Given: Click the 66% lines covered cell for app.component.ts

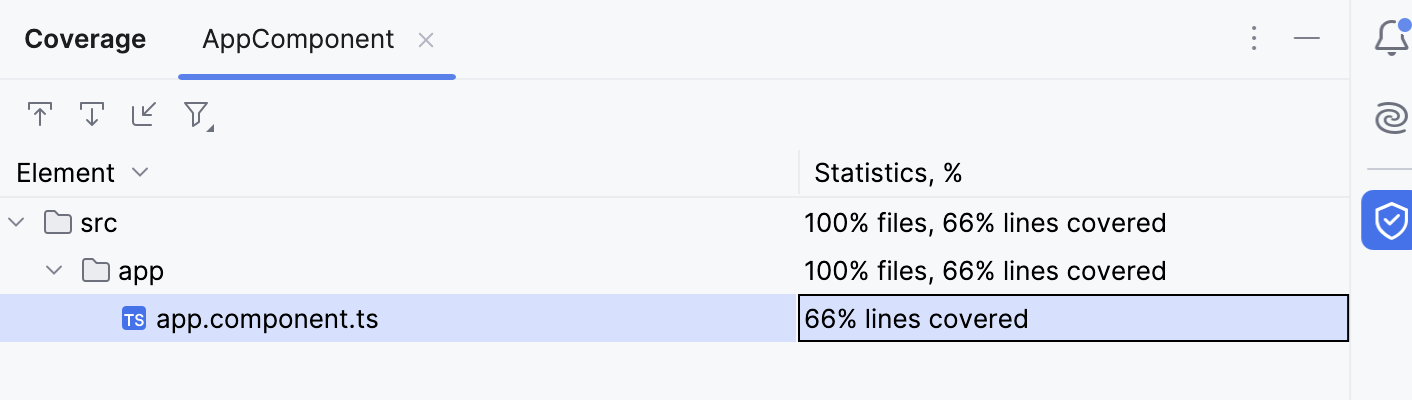Looking at the screenshot, I should (x=916, y=319).
